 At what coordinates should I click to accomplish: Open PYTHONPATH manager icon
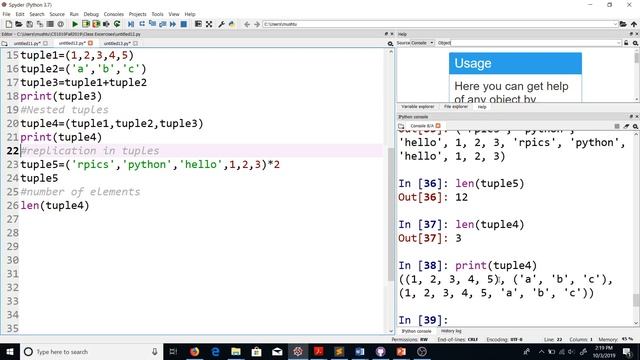(232, 24)
